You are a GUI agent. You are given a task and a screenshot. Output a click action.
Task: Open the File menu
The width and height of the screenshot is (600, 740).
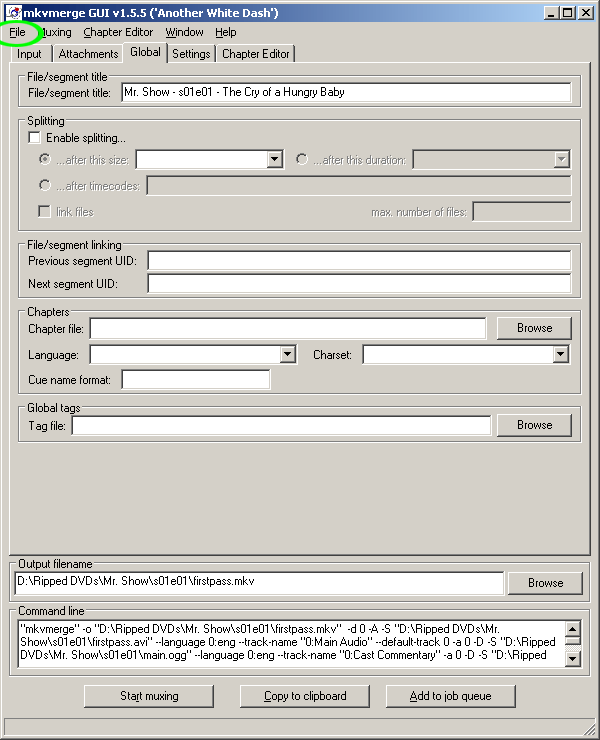pos(17,32)
